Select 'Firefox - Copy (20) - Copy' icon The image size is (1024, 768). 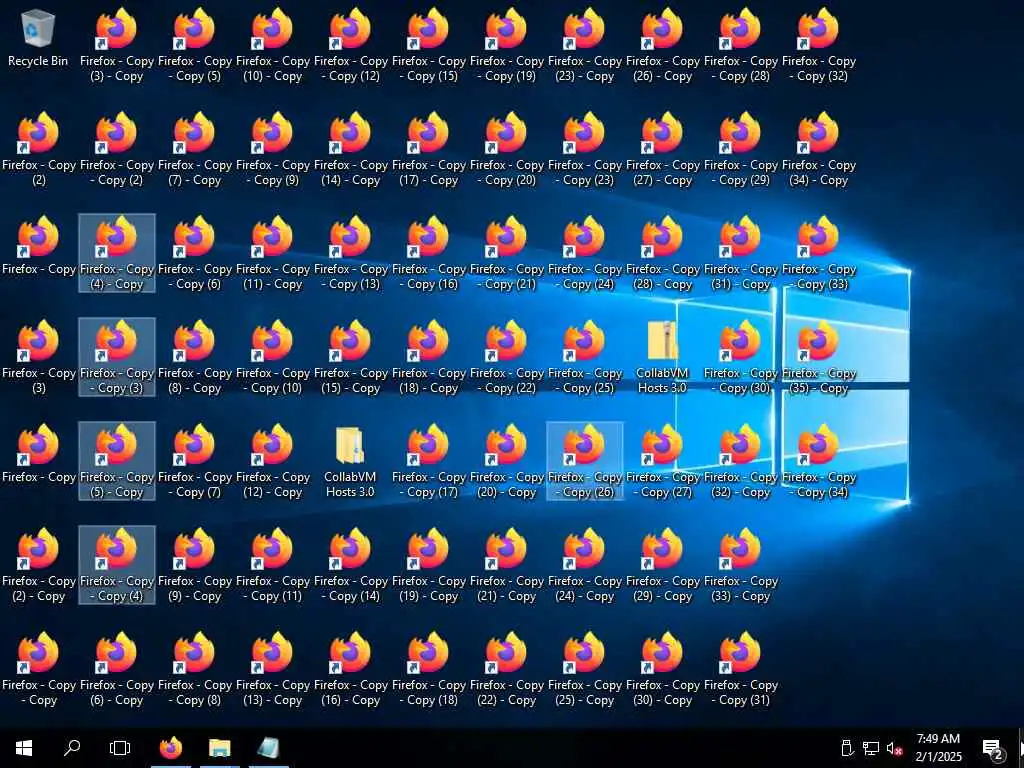507,461
